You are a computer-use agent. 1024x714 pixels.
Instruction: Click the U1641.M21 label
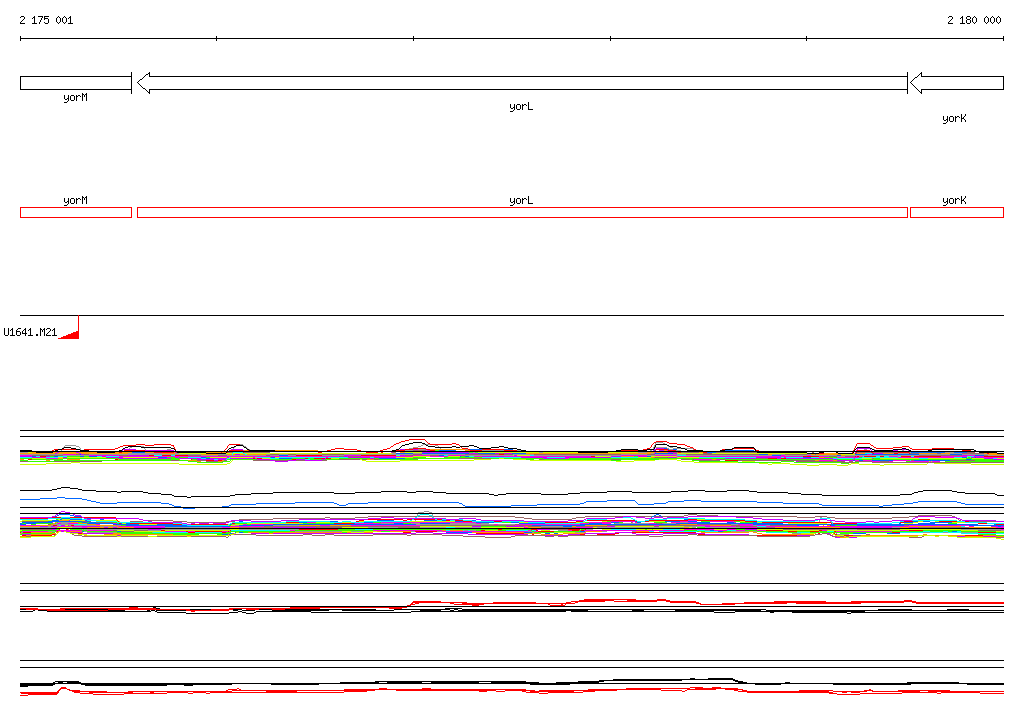(x=30, y=333)
